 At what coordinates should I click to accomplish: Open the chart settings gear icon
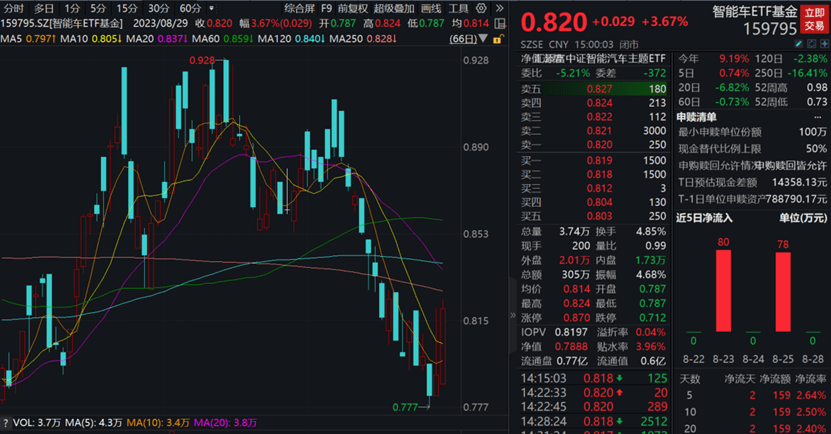pos(480,8)
